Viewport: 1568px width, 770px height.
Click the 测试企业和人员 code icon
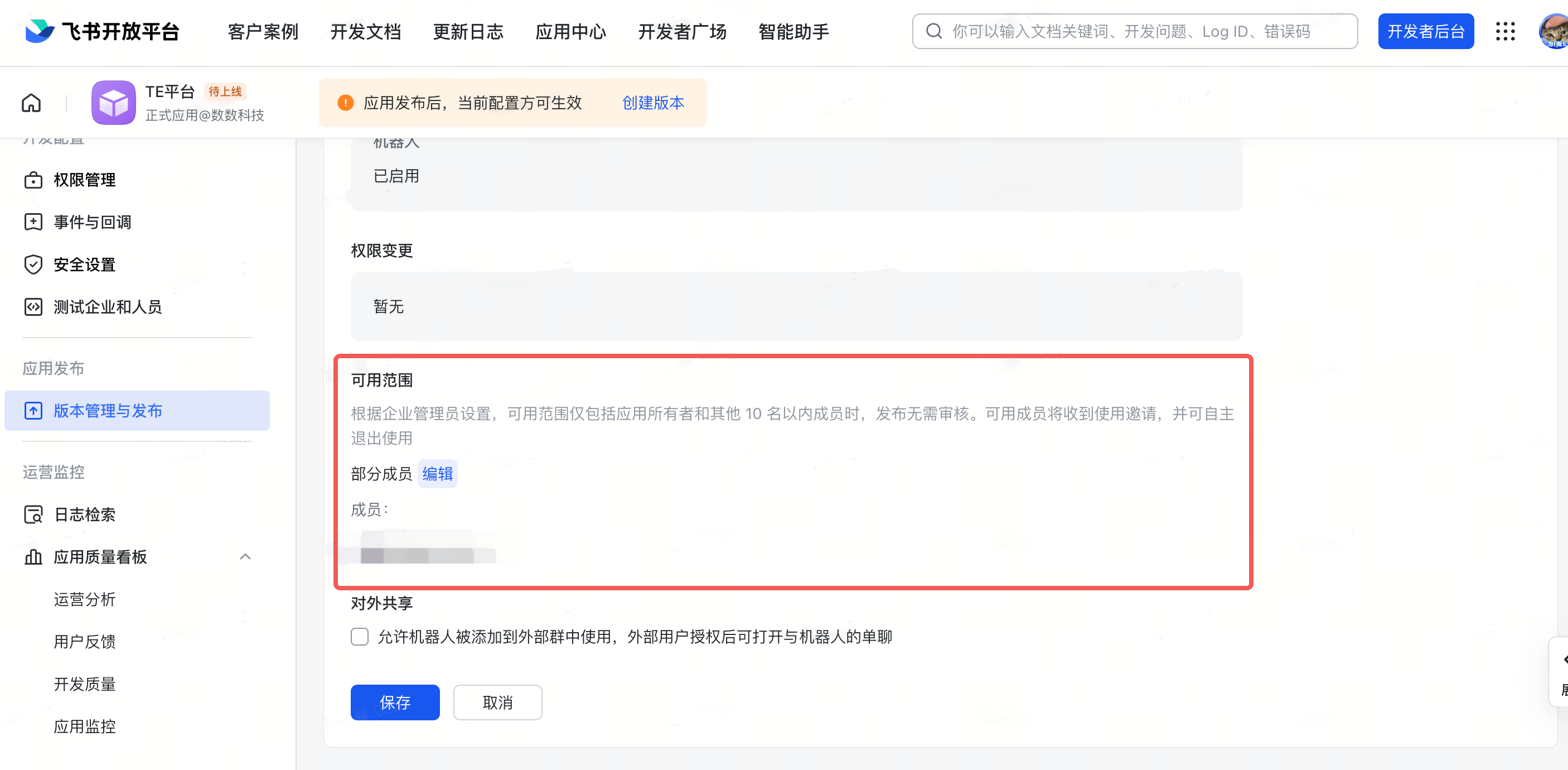(x=33, y=307)
